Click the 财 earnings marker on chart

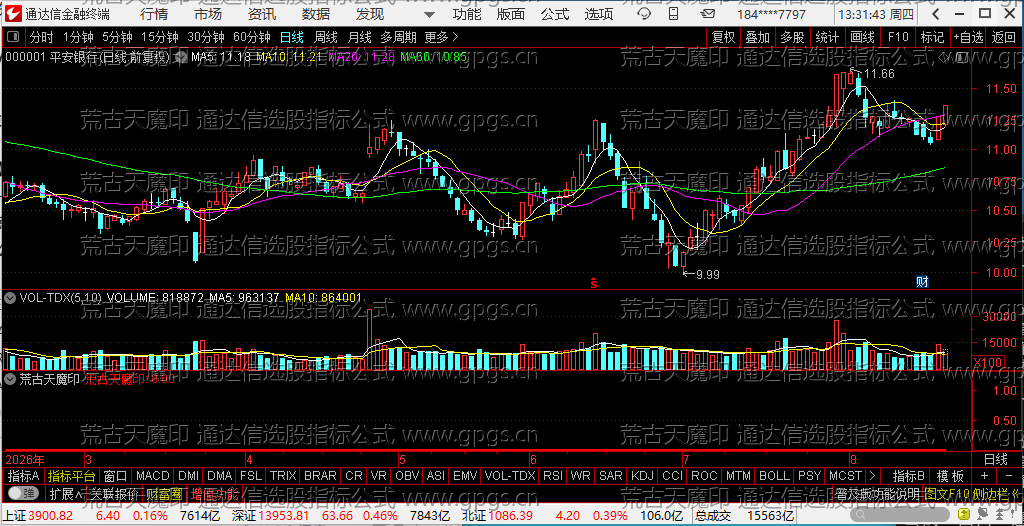point(922,282)
